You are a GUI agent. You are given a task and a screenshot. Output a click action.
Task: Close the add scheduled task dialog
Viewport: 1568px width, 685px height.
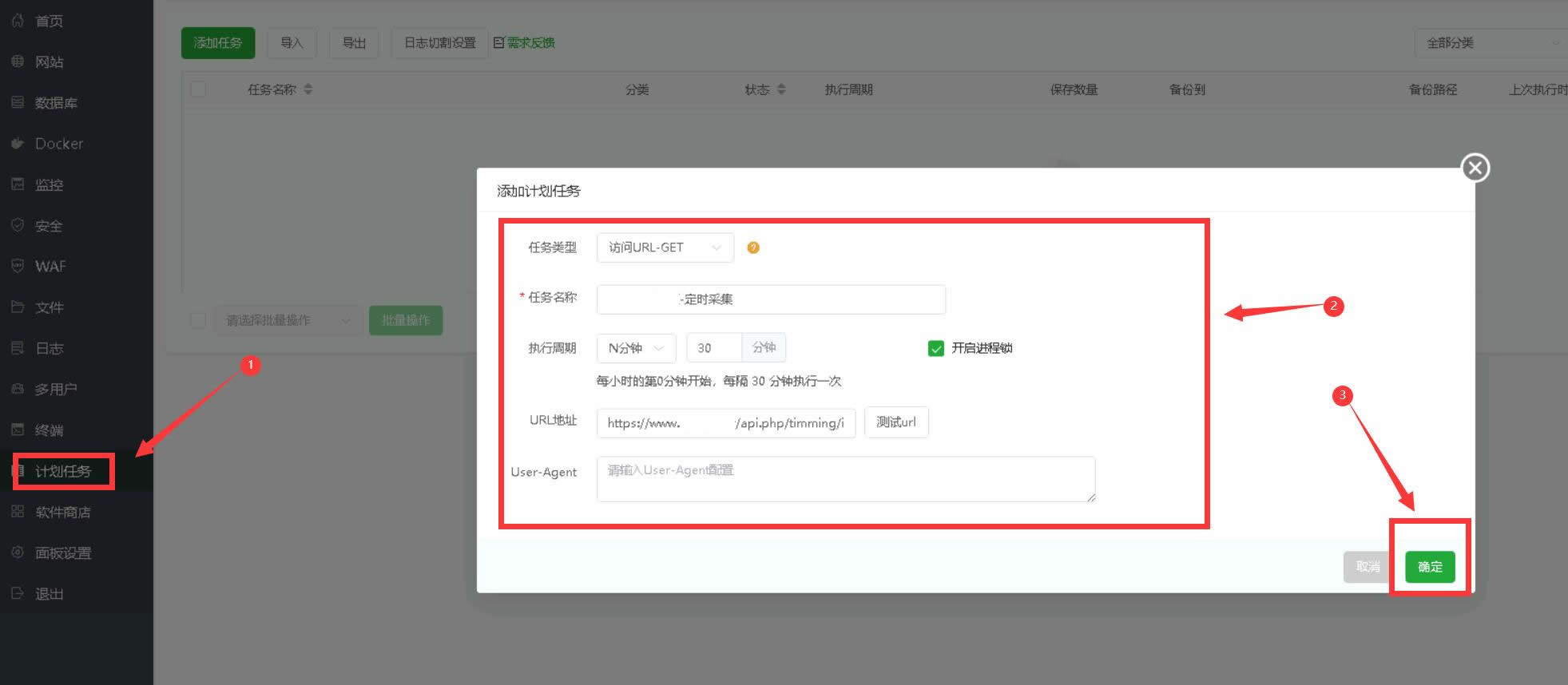point(1475,168)
